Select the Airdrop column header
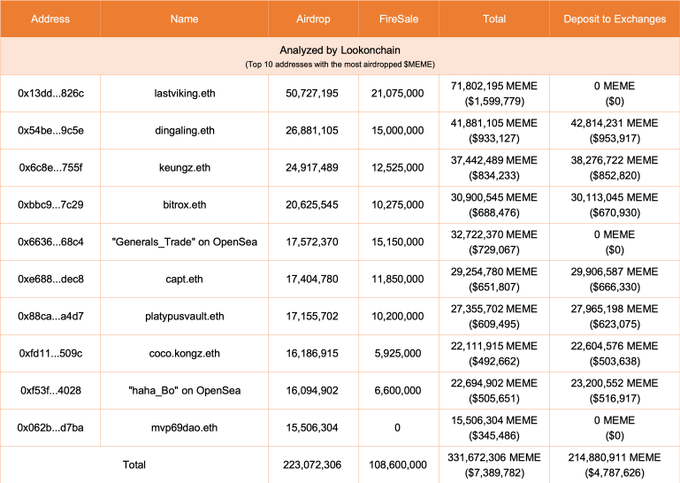Viewport: 680px width, 483px height. tap(317, 19)
